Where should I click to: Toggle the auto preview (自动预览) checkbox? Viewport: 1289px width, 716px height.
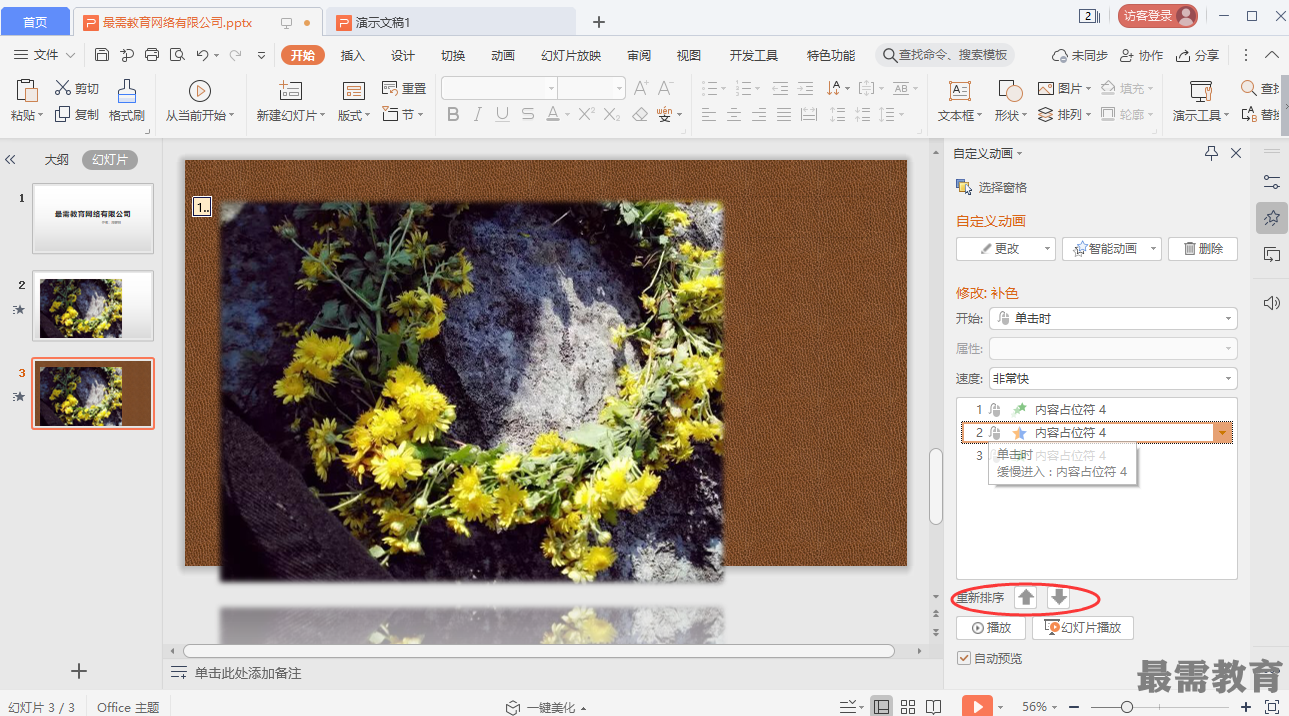tap(964, 658)
